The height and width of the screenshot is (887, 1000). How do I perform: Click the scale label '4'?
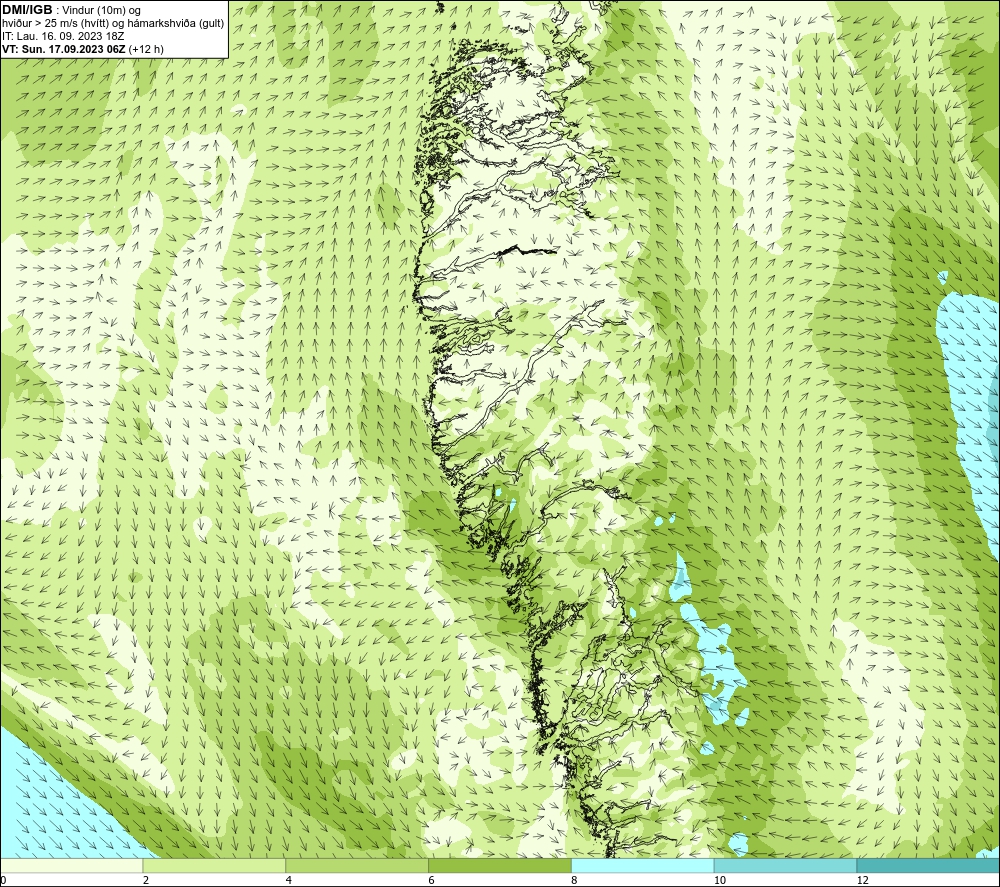(289, 881)
